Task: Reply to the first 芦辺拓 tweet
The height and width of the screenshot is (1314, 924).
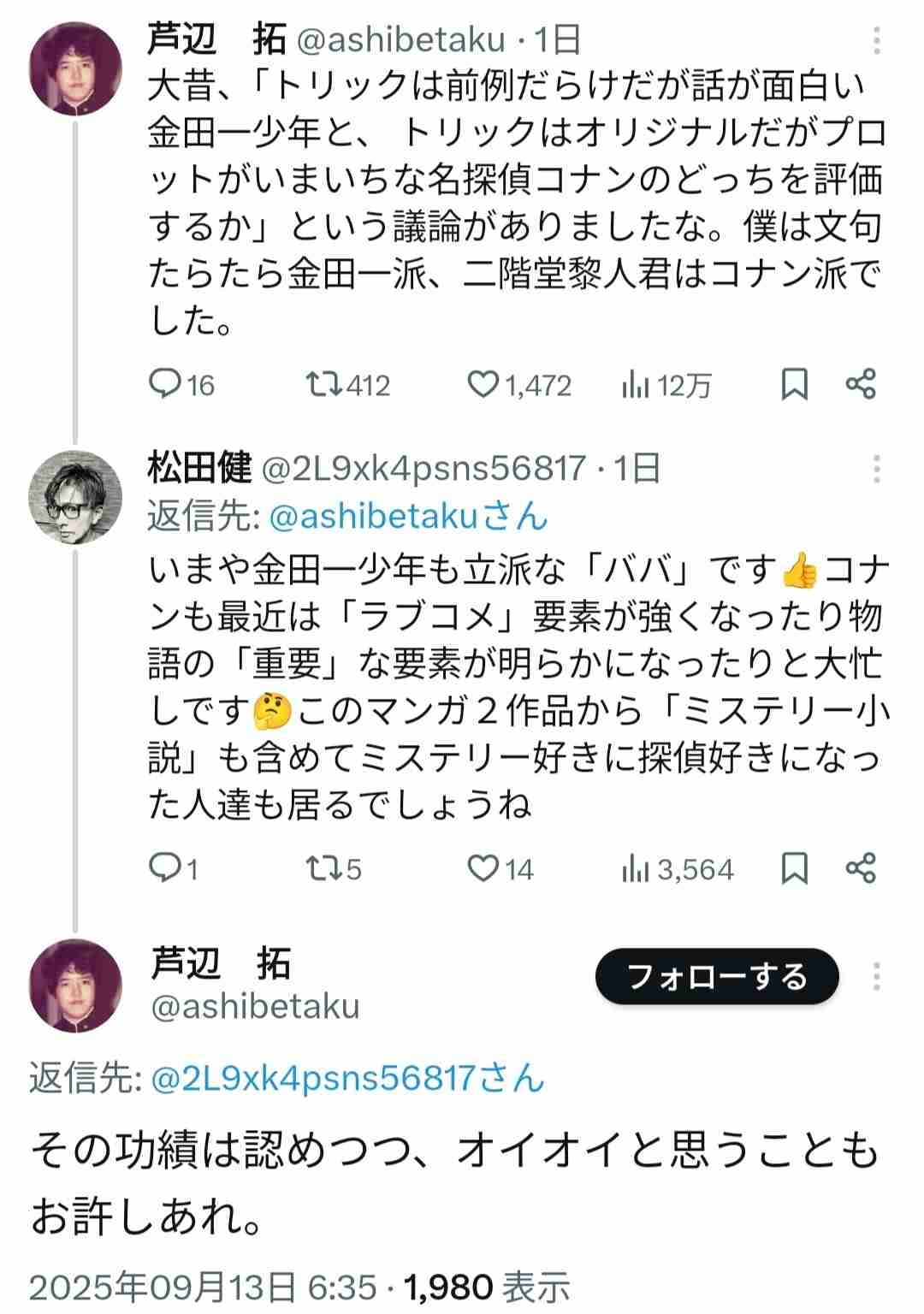Action: click(163, 385)
